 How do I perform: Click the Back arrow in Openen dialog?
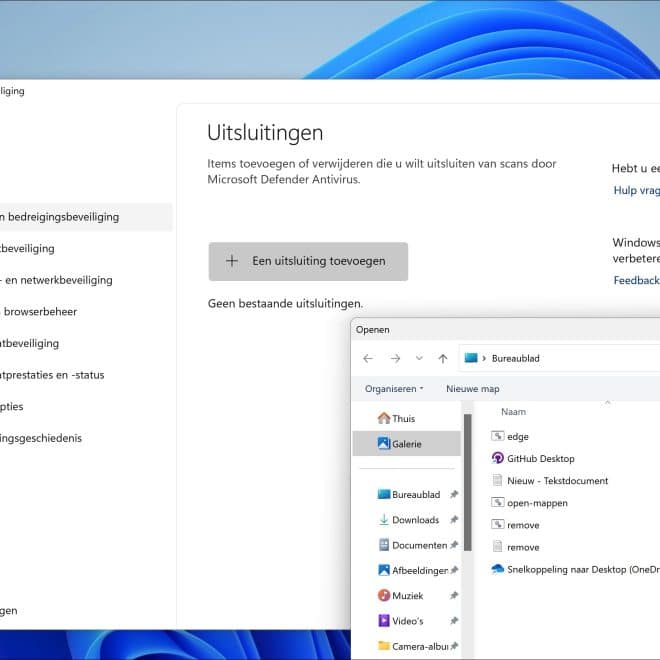pyautogui.click(x=368, y=358)
